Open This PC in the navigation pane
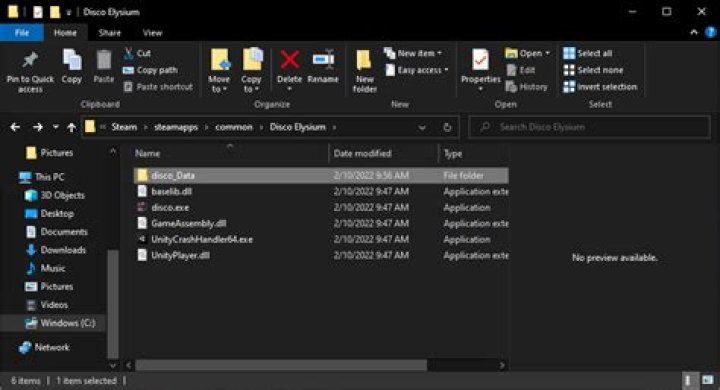This screenshot has width=720, height=390. point(42,177)
